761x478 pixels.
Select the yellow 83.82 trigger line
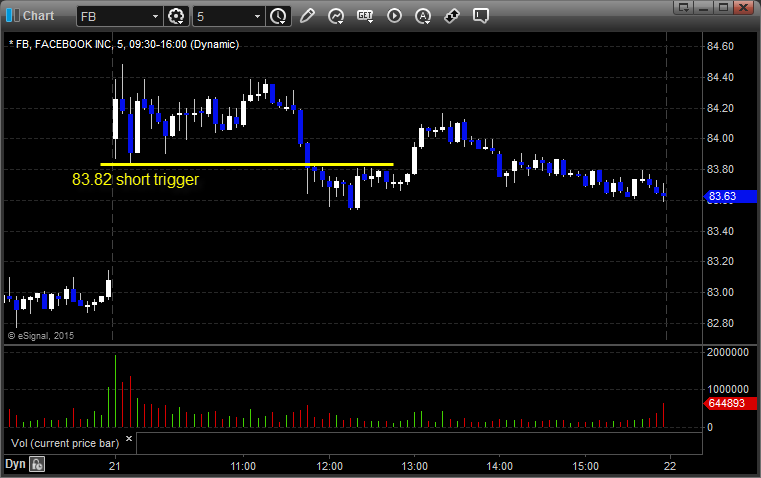(x=247, y=165)
